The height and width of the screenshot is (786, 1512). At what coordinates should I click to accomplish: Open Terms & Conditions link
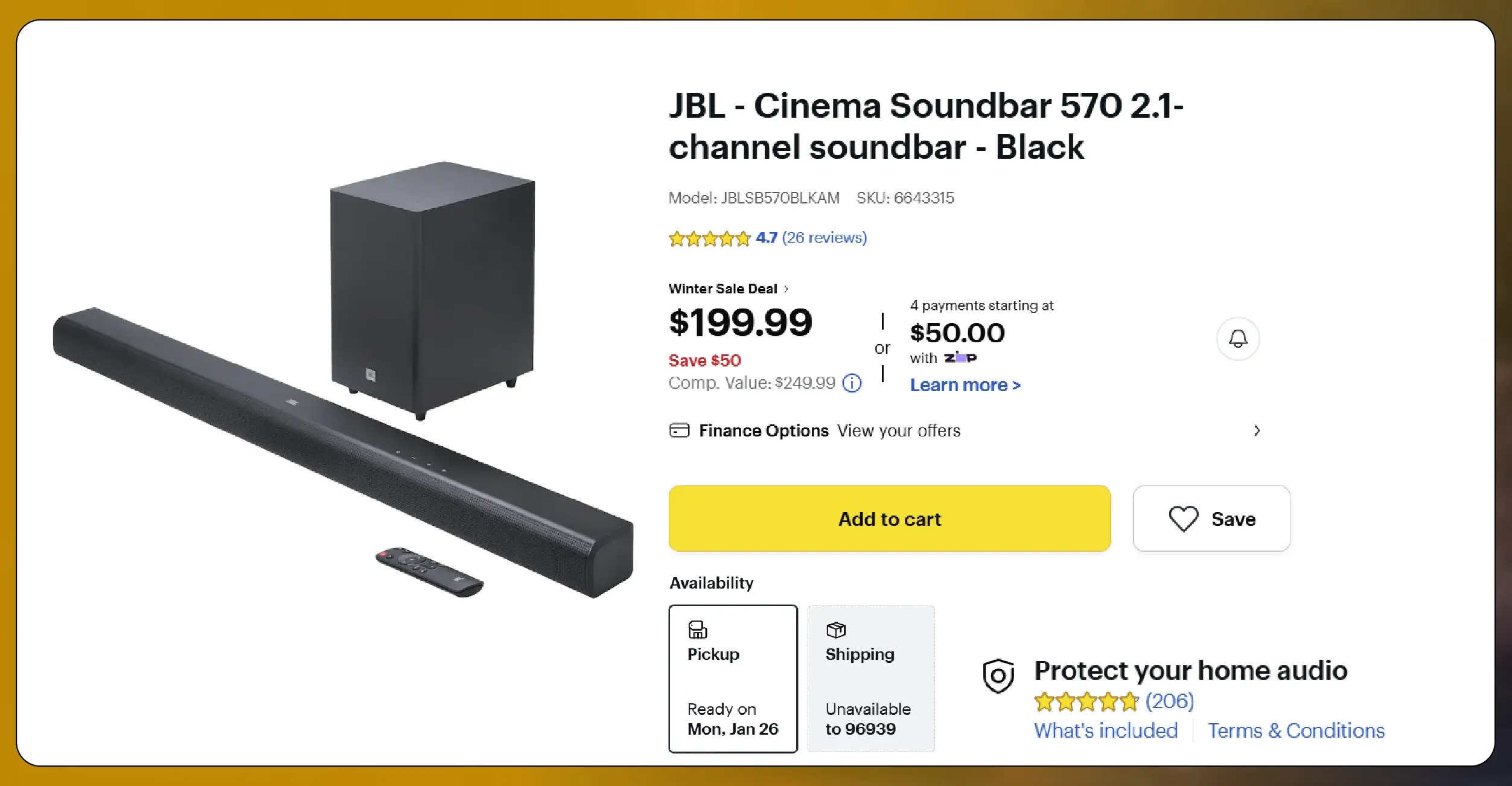click(1296, 730)
